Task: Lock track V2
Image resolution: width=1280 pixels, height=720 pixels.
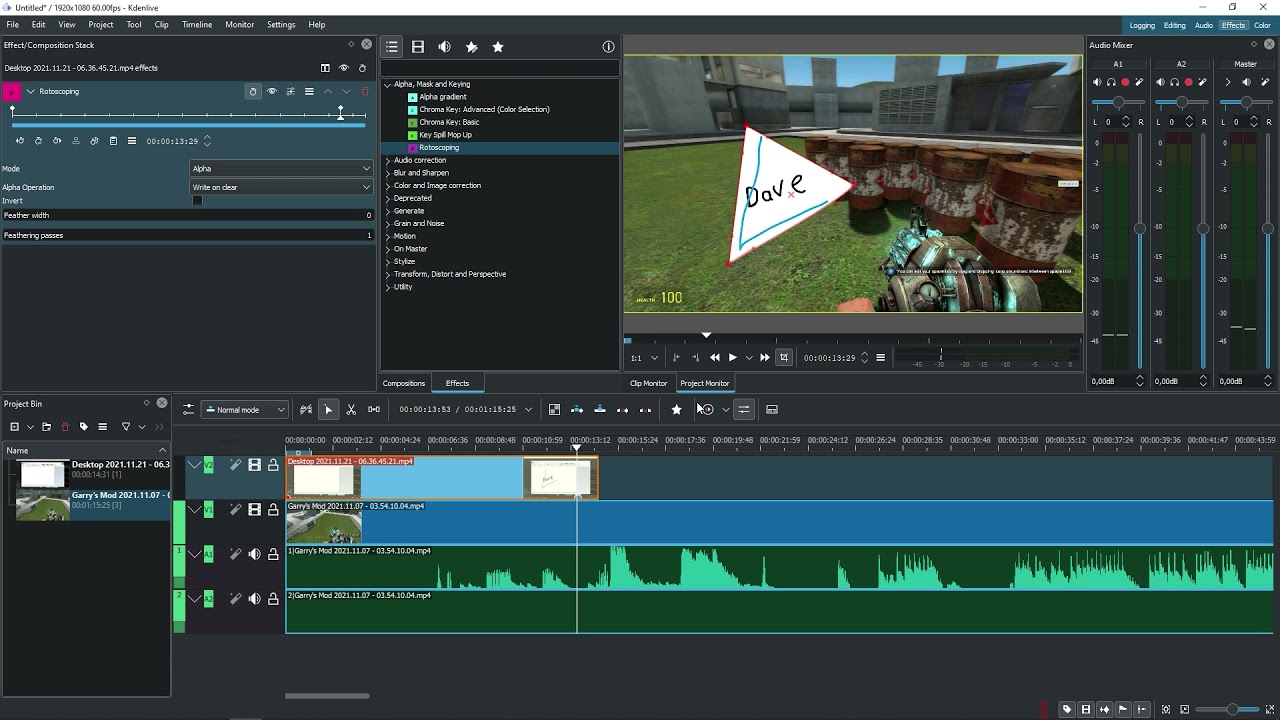Action: [273, 465]
